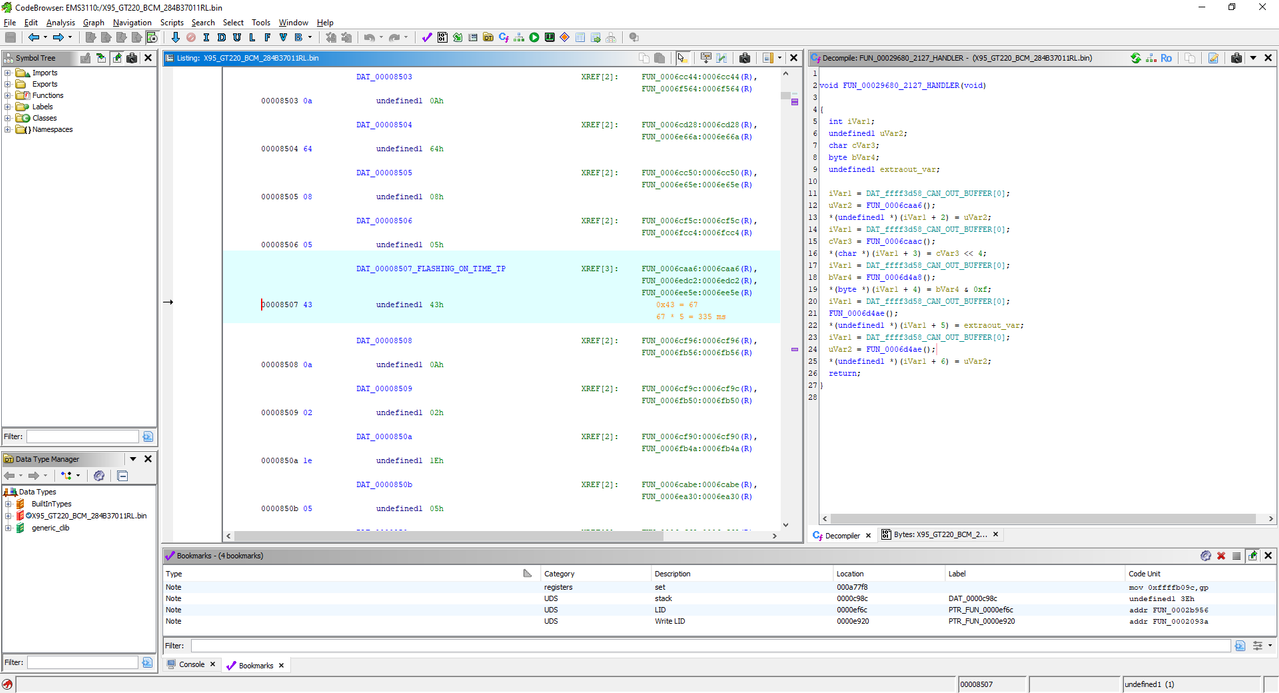Click Bookmarks filter text field
The width and height of the screenshot is (1279, 693).
pos(711,646)
